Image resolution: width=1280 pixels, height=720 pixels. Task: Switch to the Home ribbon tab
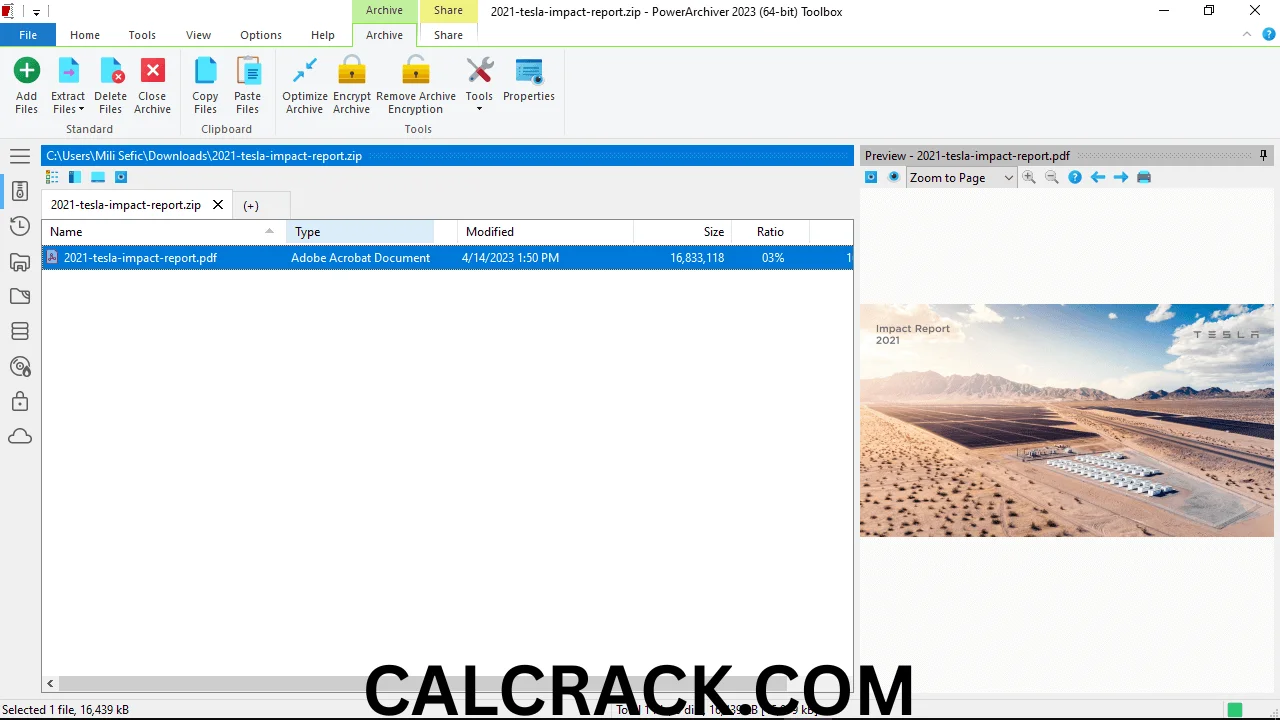(85, 35)
